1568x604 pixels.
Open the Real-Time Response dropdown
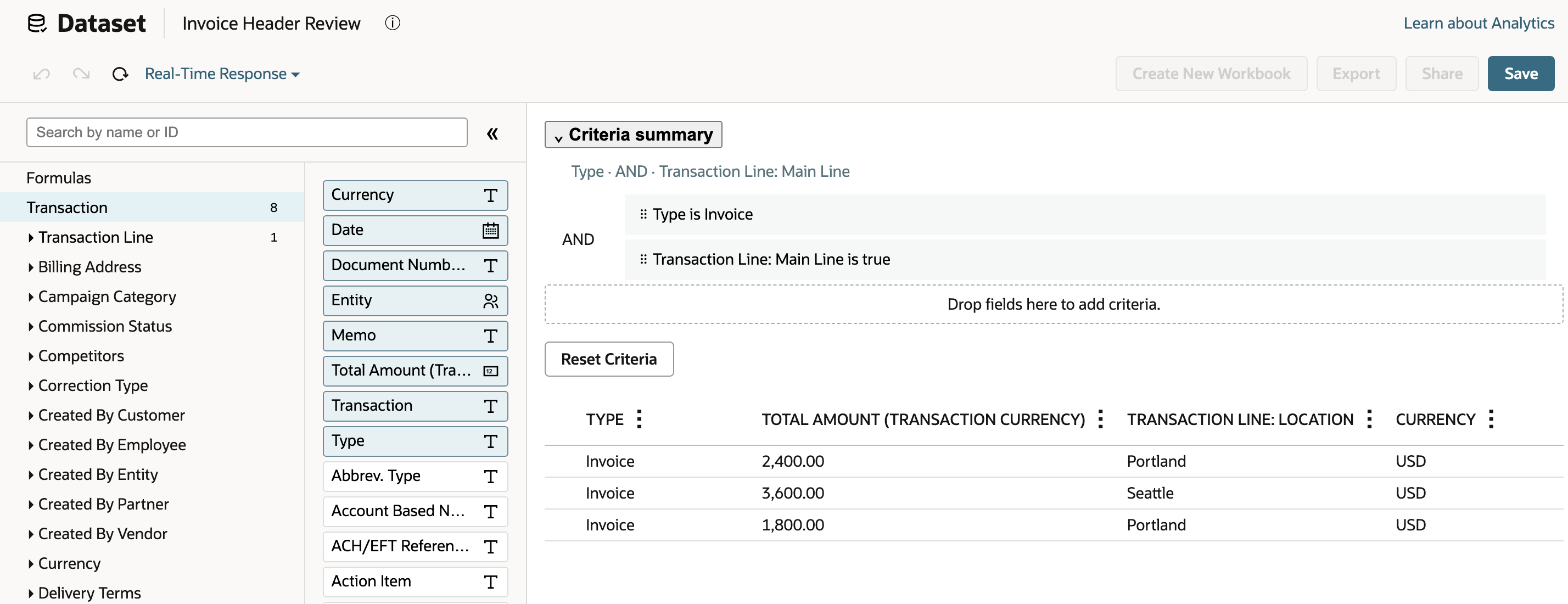[222, 74]
